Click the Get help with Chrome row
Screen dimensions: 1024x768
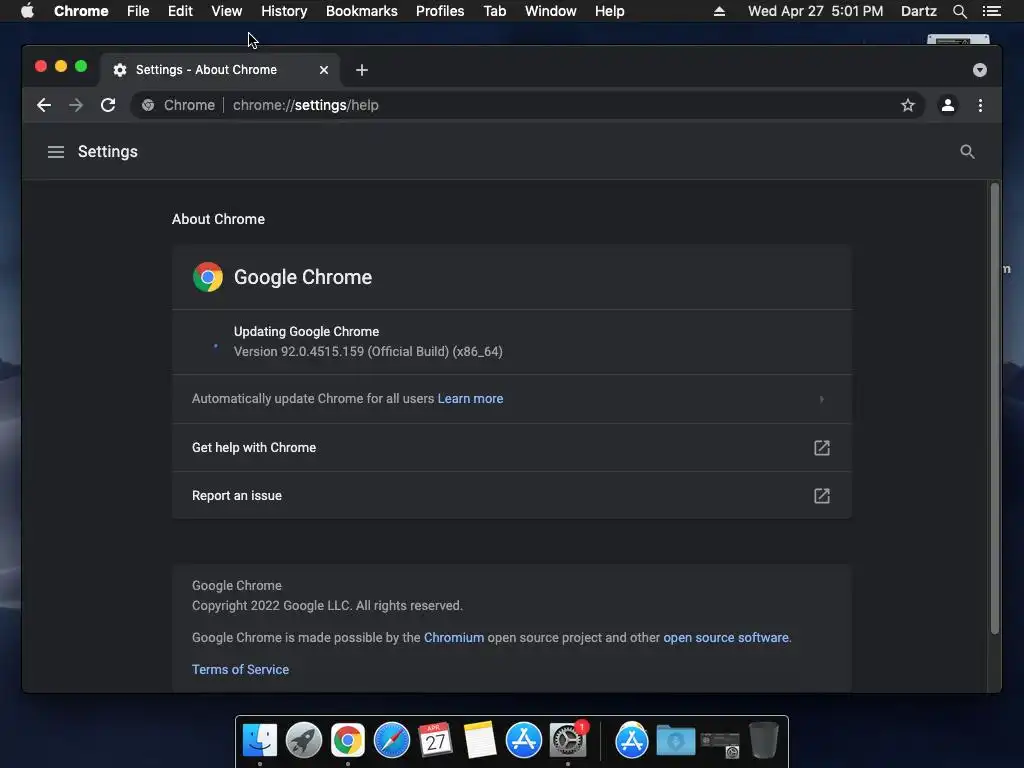tap(512, 448)
